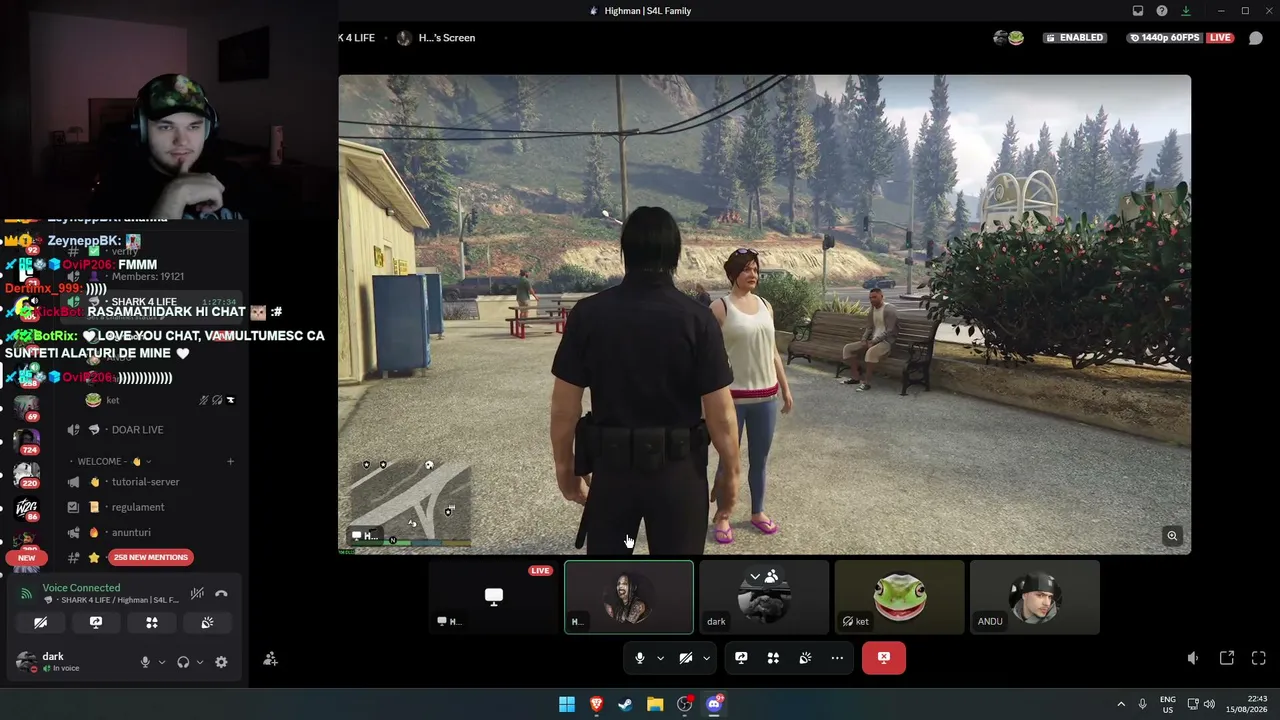Enter full screen mode
Viewport: 1280px width, 720px height.
[x=1259, y=658]
